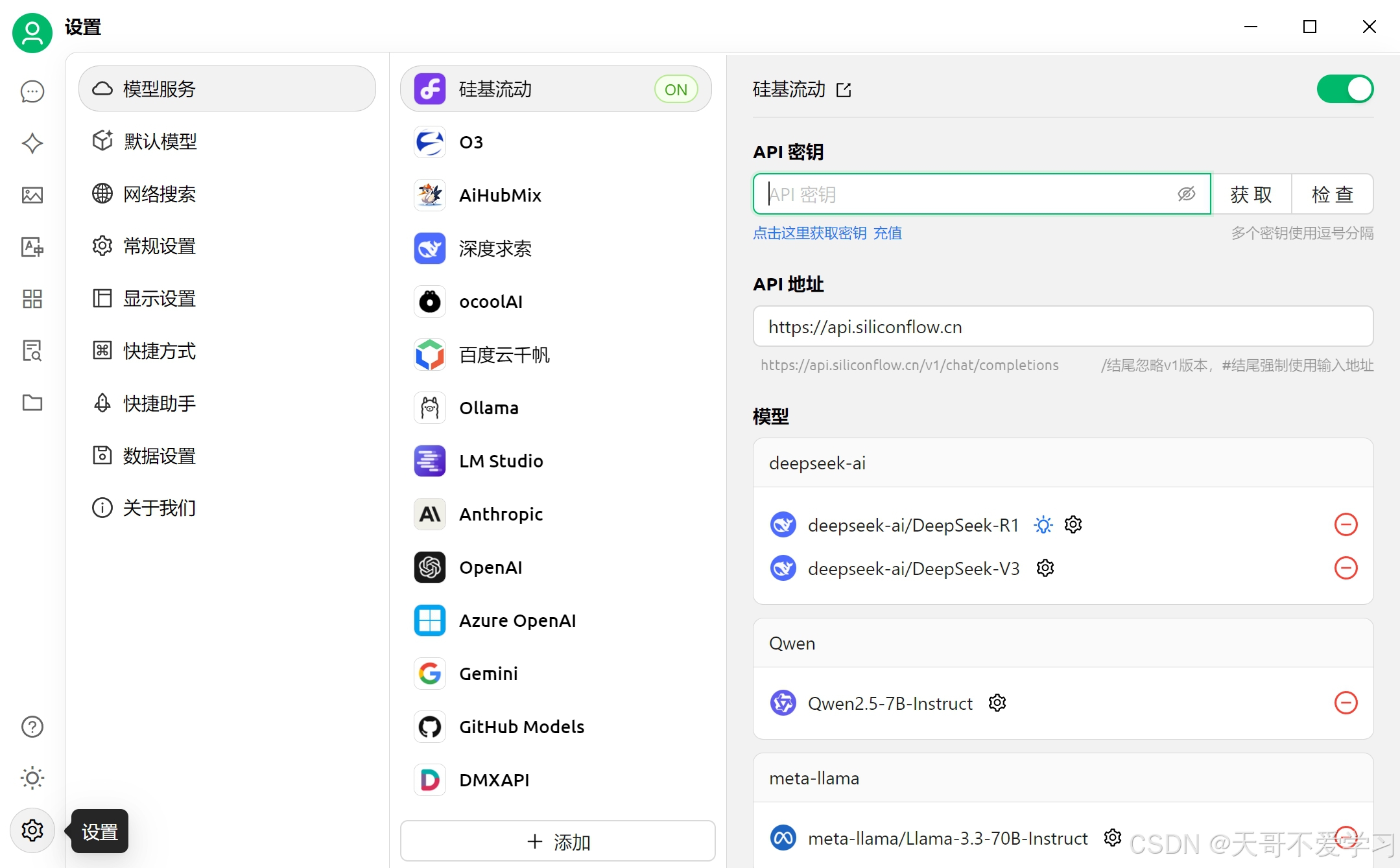Open the chat assistant sidebar icon
Viewport: 1400px width, 868px height.
point(32,91)
